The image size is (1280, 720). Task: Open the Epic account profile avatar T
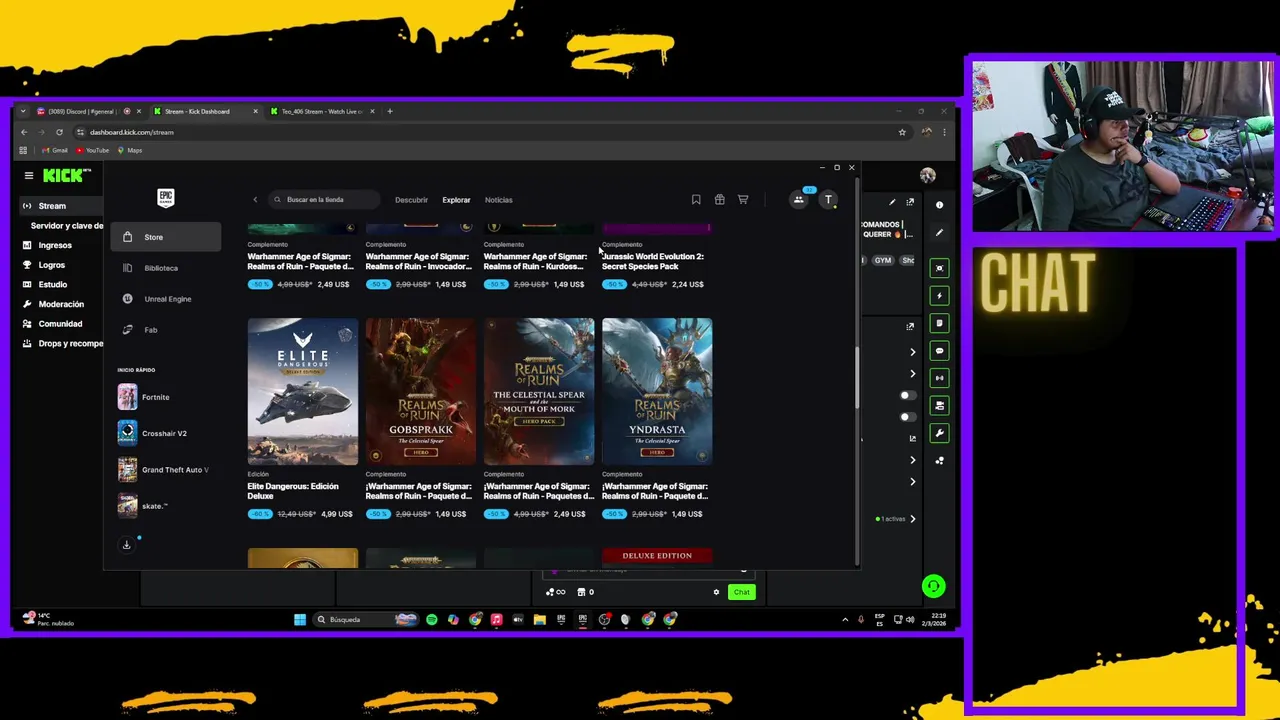click(x=828, y=200)
